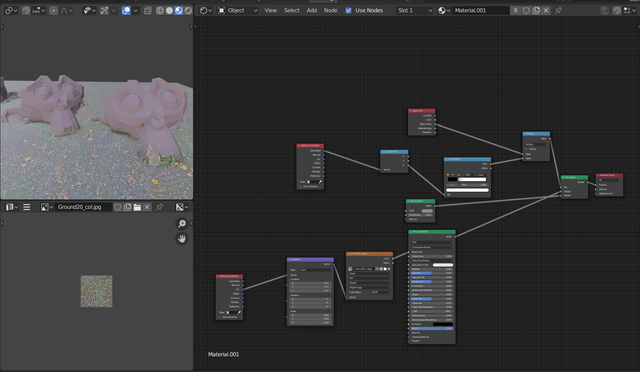Open image display channels dropdown
Image resolution: width=640 pixels, height=372 pixels.
pyautogui.click(x=182, y=207)
